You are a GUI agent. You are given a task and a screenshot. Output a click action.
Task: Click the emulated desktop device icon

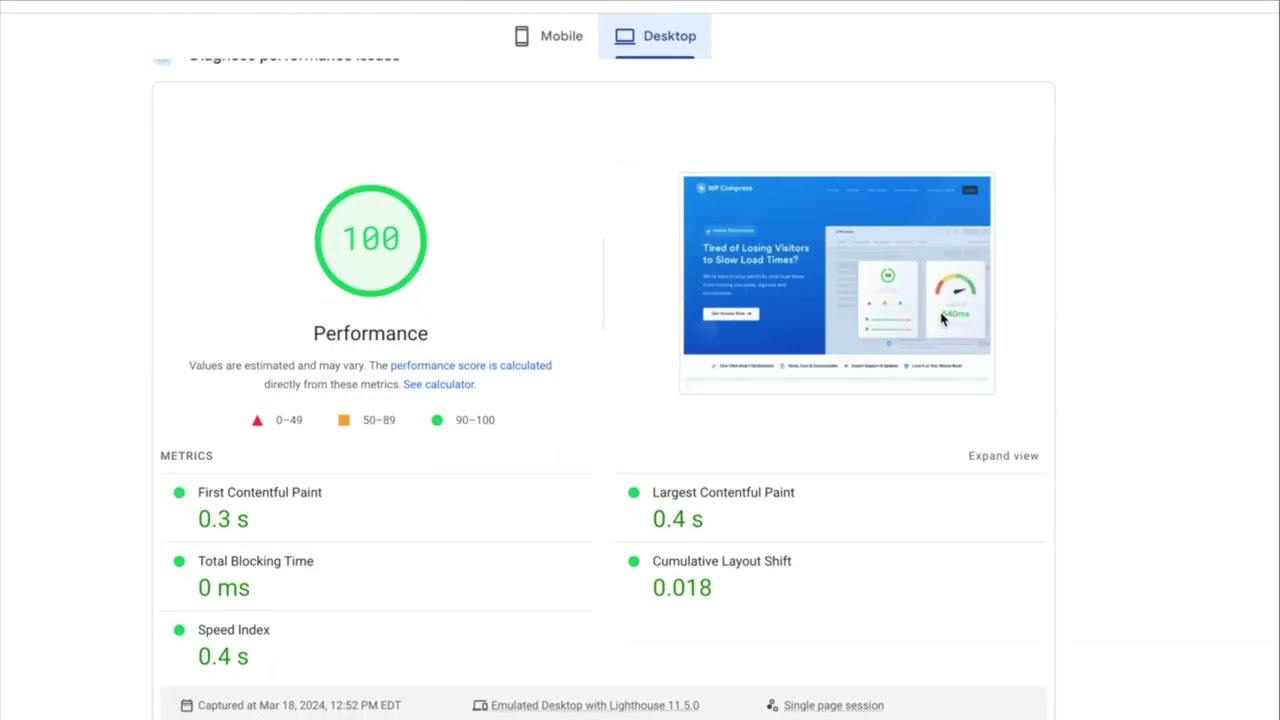(480, 705)
